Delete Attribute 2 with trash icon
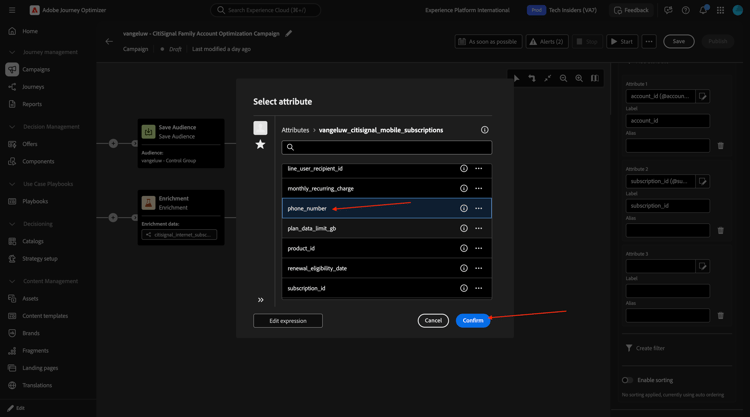The width and height of the screenshot is (750, 417). pos(720,231)
